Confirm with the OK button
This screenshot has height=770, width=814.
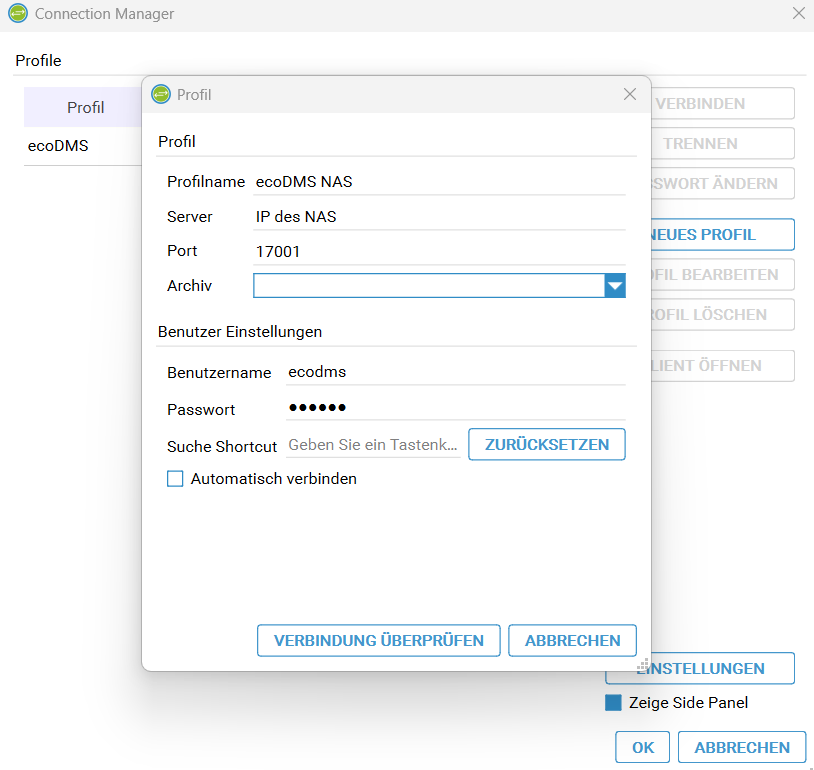[x=643, y=747]
